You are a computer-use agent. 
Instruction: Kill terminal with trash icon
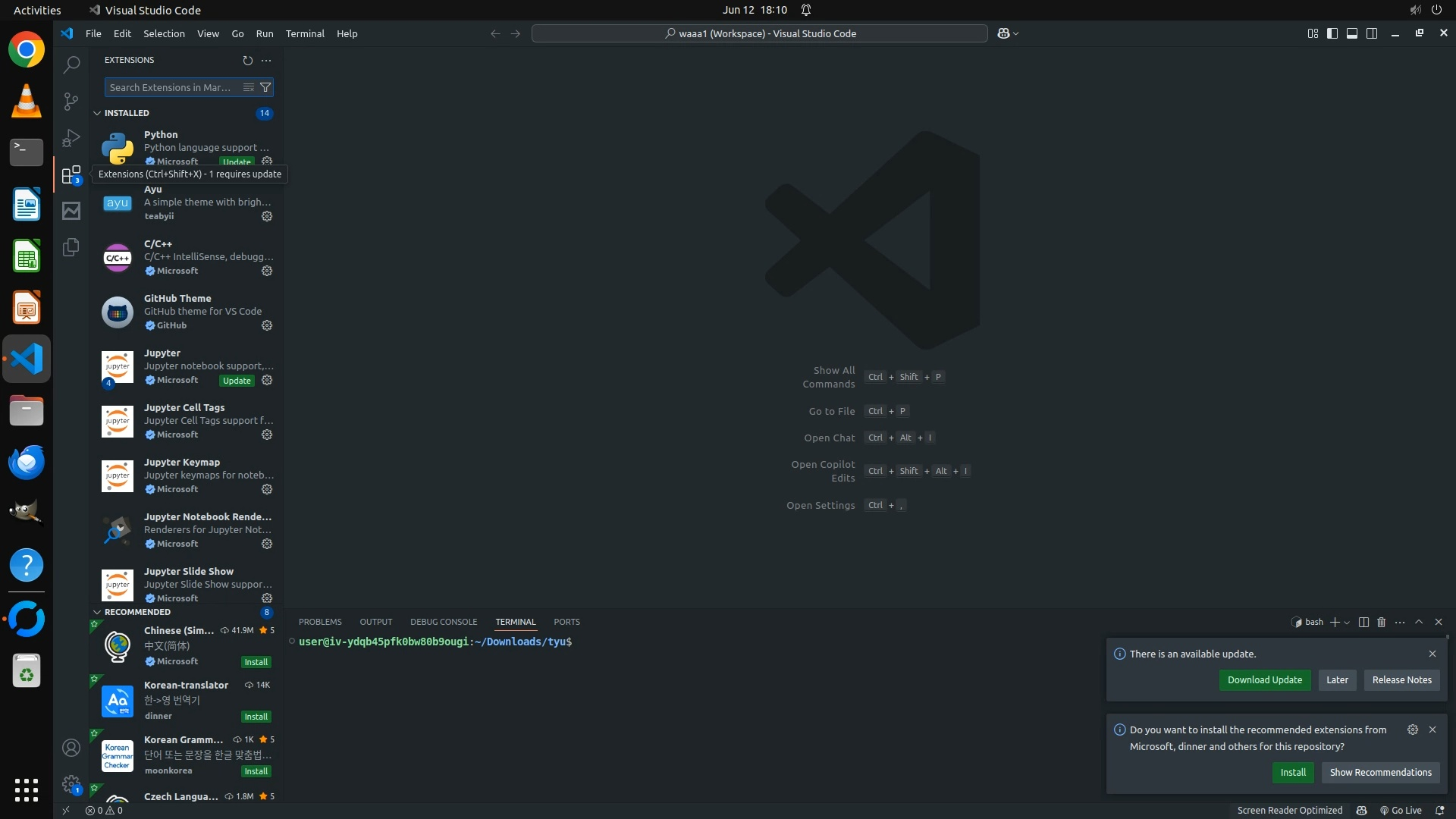(x=1381, y=622)
